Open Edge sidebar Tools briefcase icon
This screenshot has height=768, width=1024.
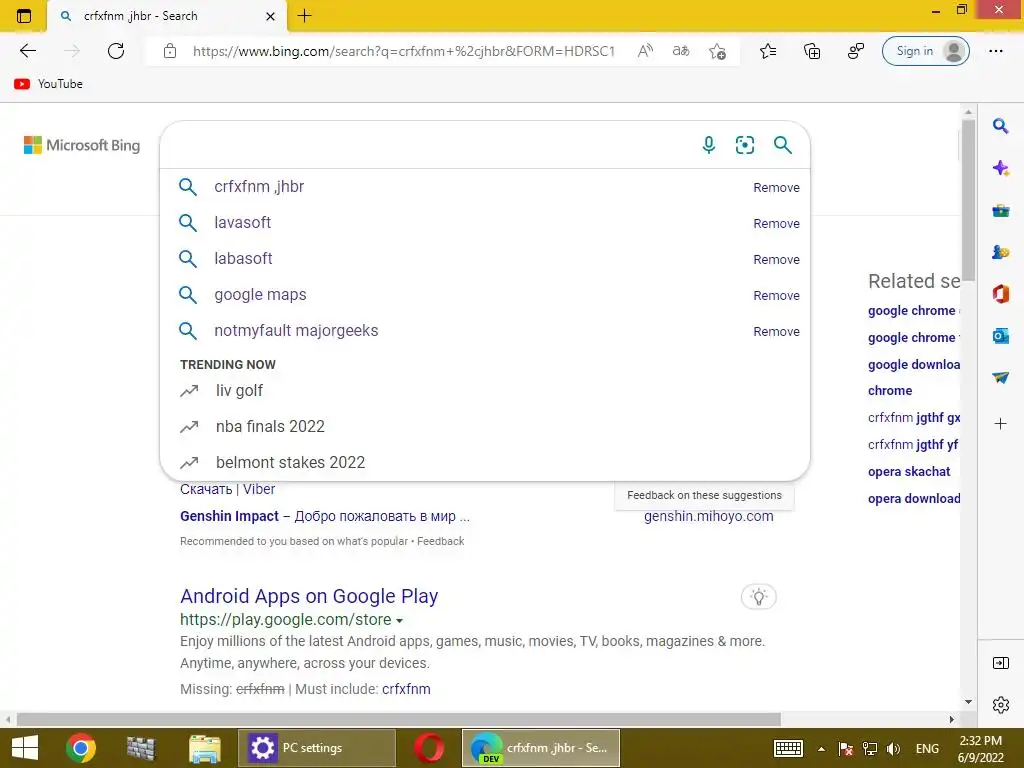[1000, 210]
